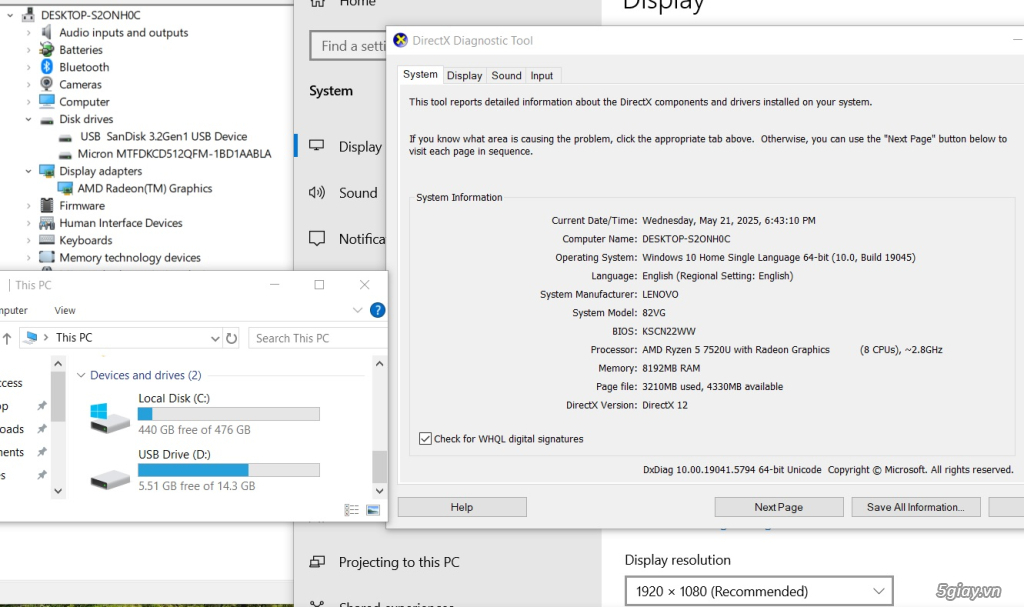Image resolution: width=1024 pixels, height=607 pixels.
Task: Click the Local Disk (C:) usage bar
Action: [229, 414]
